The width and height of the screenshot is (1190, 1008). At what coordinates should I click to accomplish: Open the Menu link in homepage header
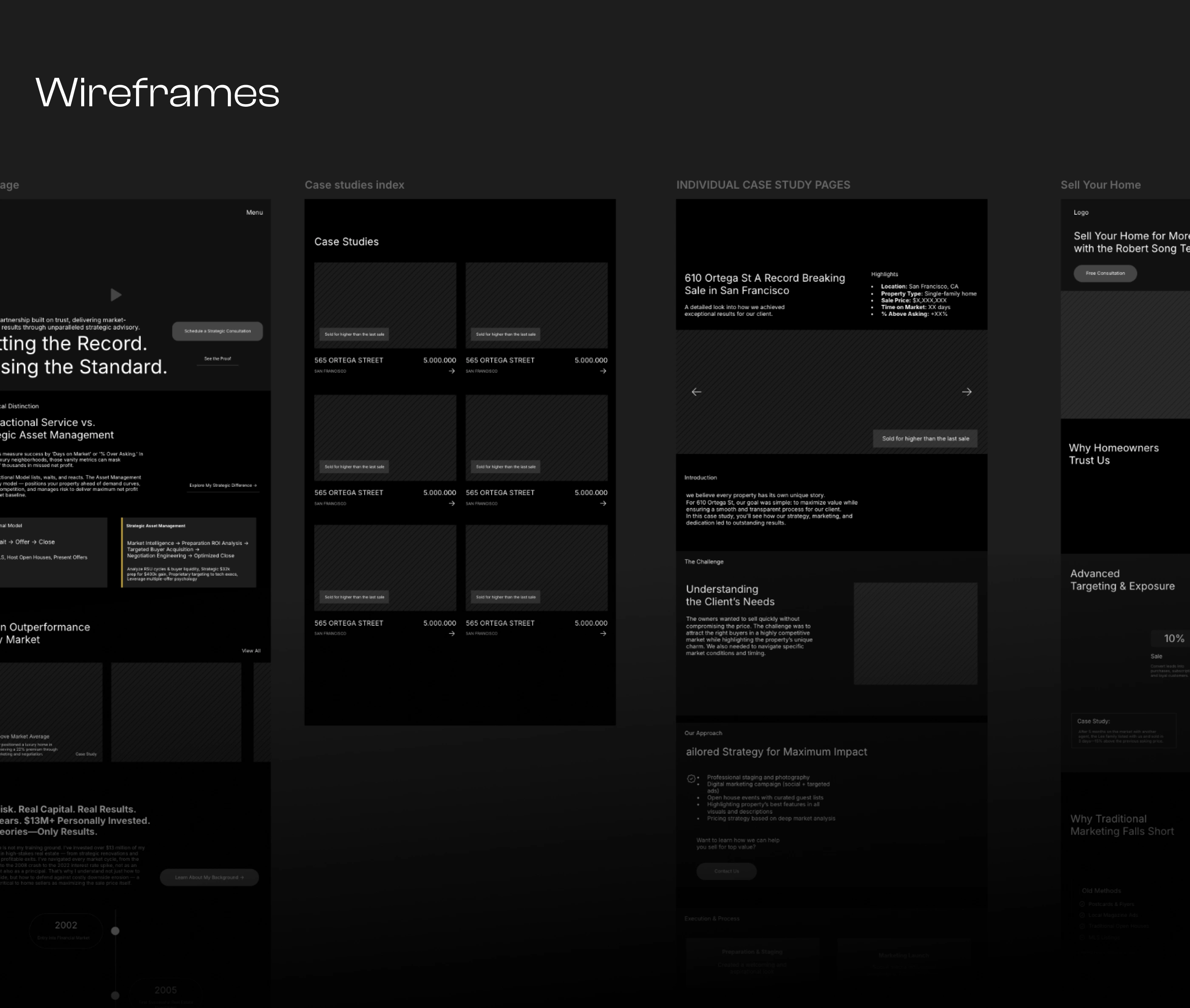254,213
